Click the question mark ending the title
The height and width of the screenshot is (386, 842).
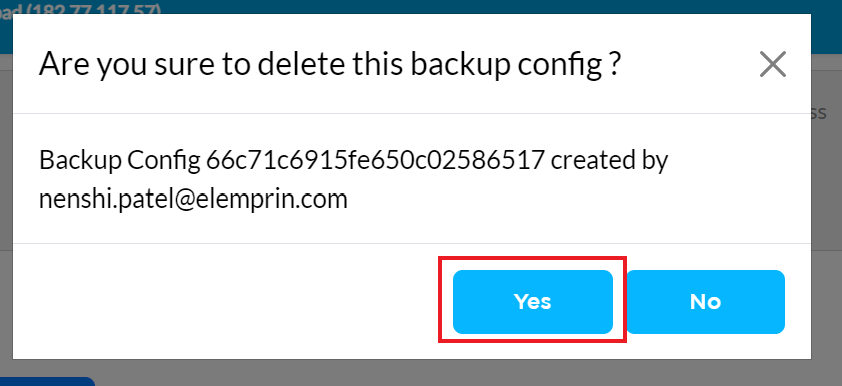(615, 64)
